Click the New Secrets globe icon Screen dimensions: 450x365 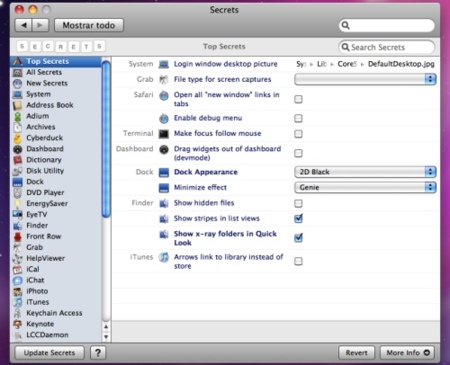pyautogui.click(x=17, y=83)
